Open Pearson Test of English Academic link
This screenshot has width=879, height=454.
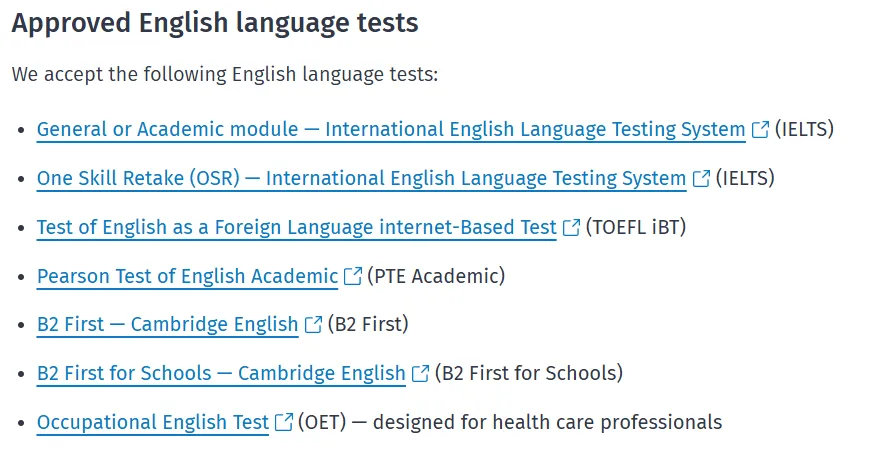tap(187, 277)
